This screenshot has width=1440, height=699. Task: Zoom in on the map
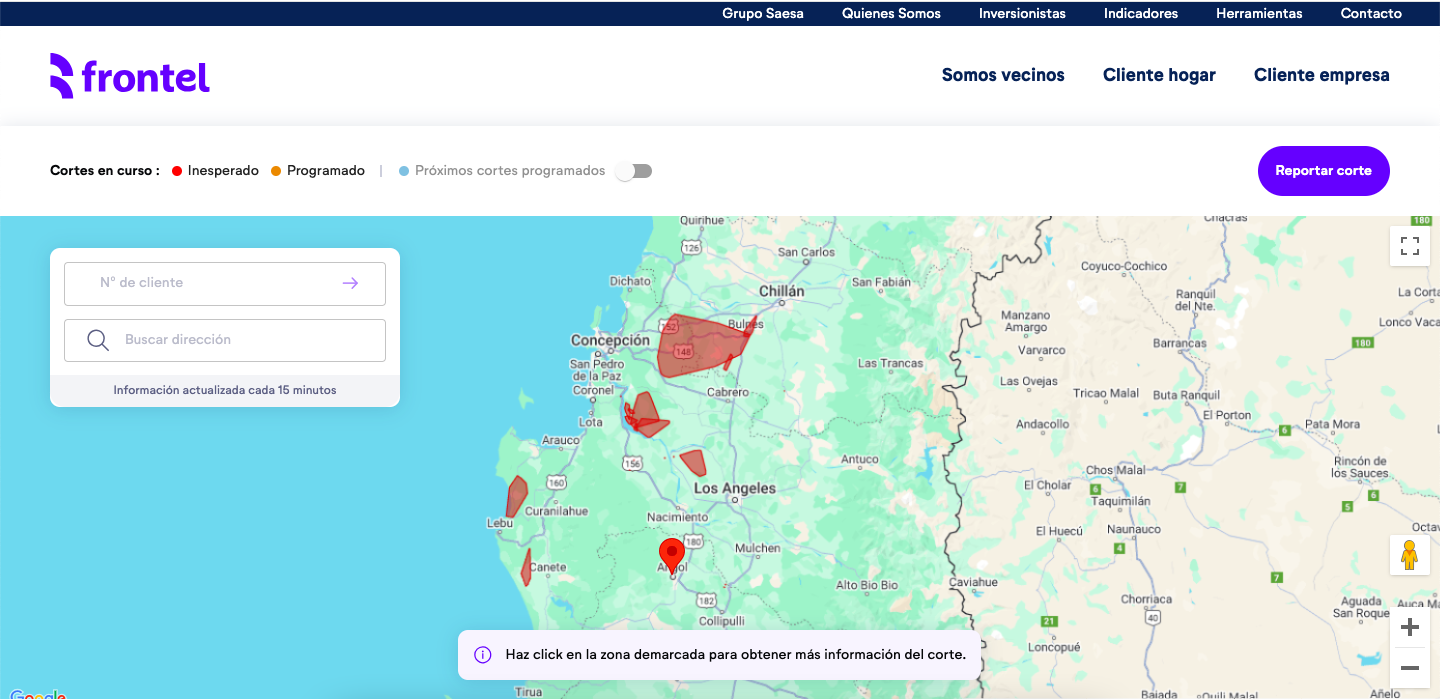[1410, 627]
